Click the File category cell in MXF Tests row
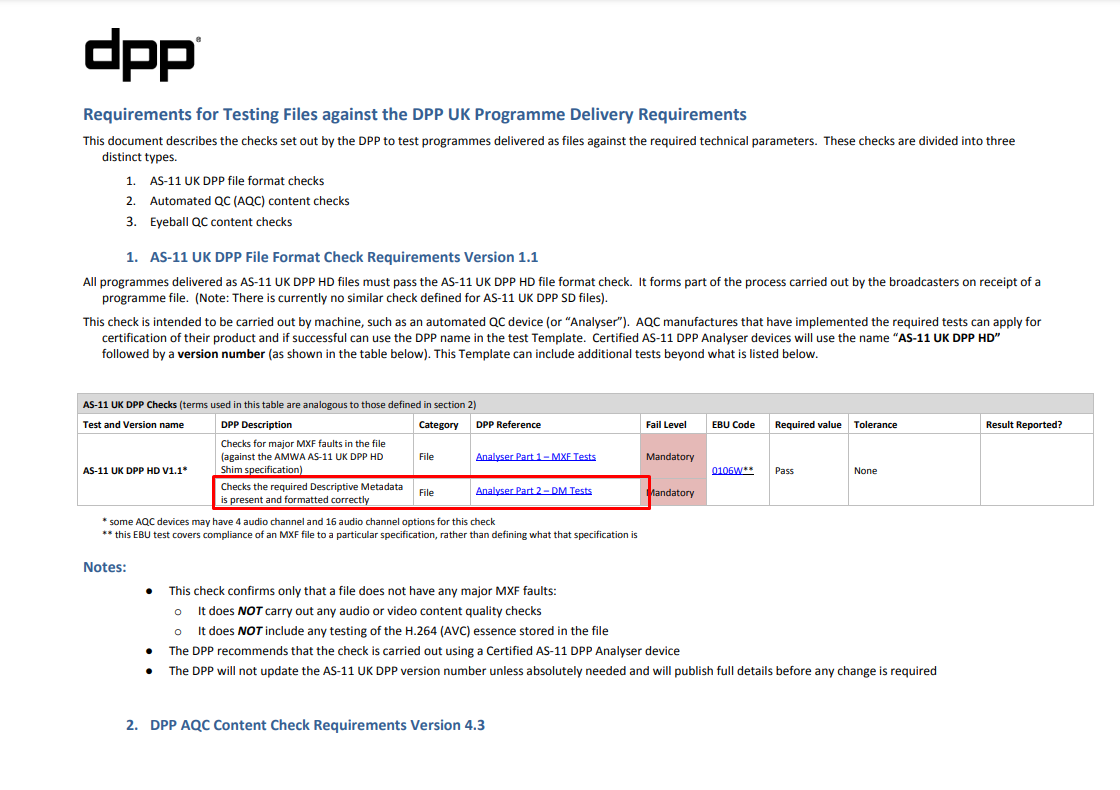Image resolution: width=1120 pixels, height=790 pixels. tap(441, 456)
